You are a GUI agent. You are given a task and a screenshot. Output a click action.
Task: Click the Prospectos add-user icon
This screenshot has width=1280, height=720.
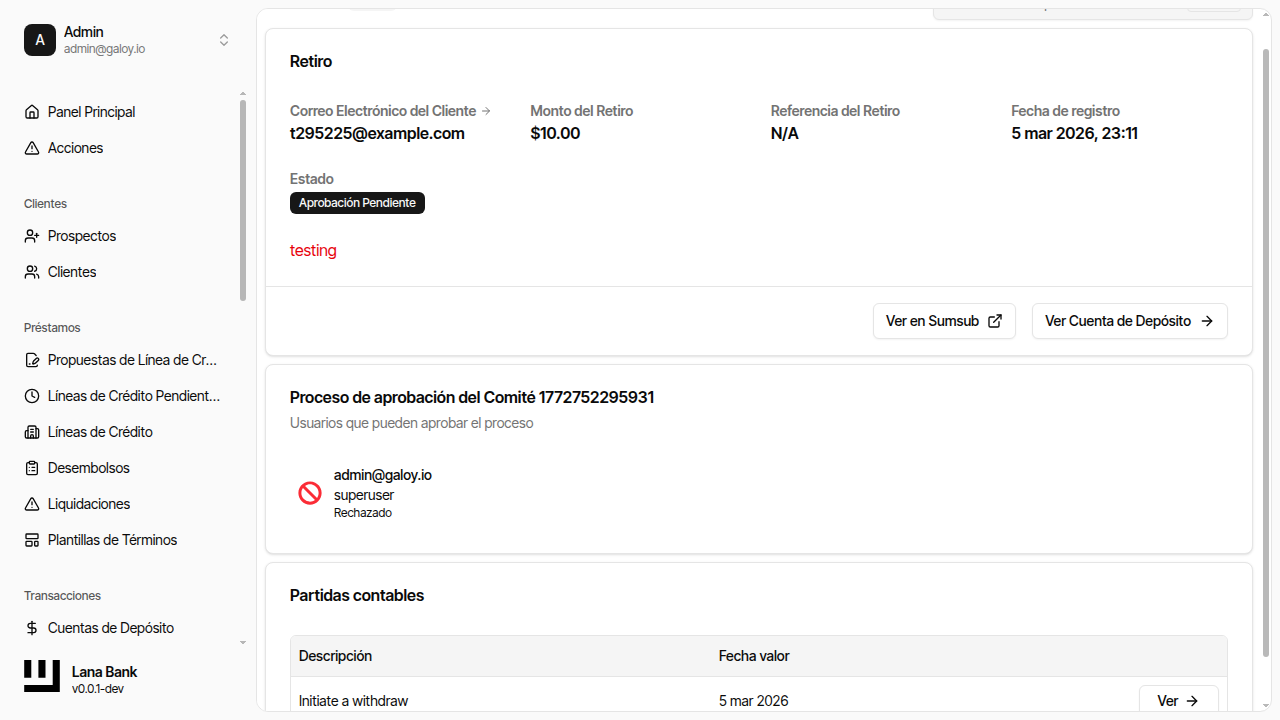32,236
